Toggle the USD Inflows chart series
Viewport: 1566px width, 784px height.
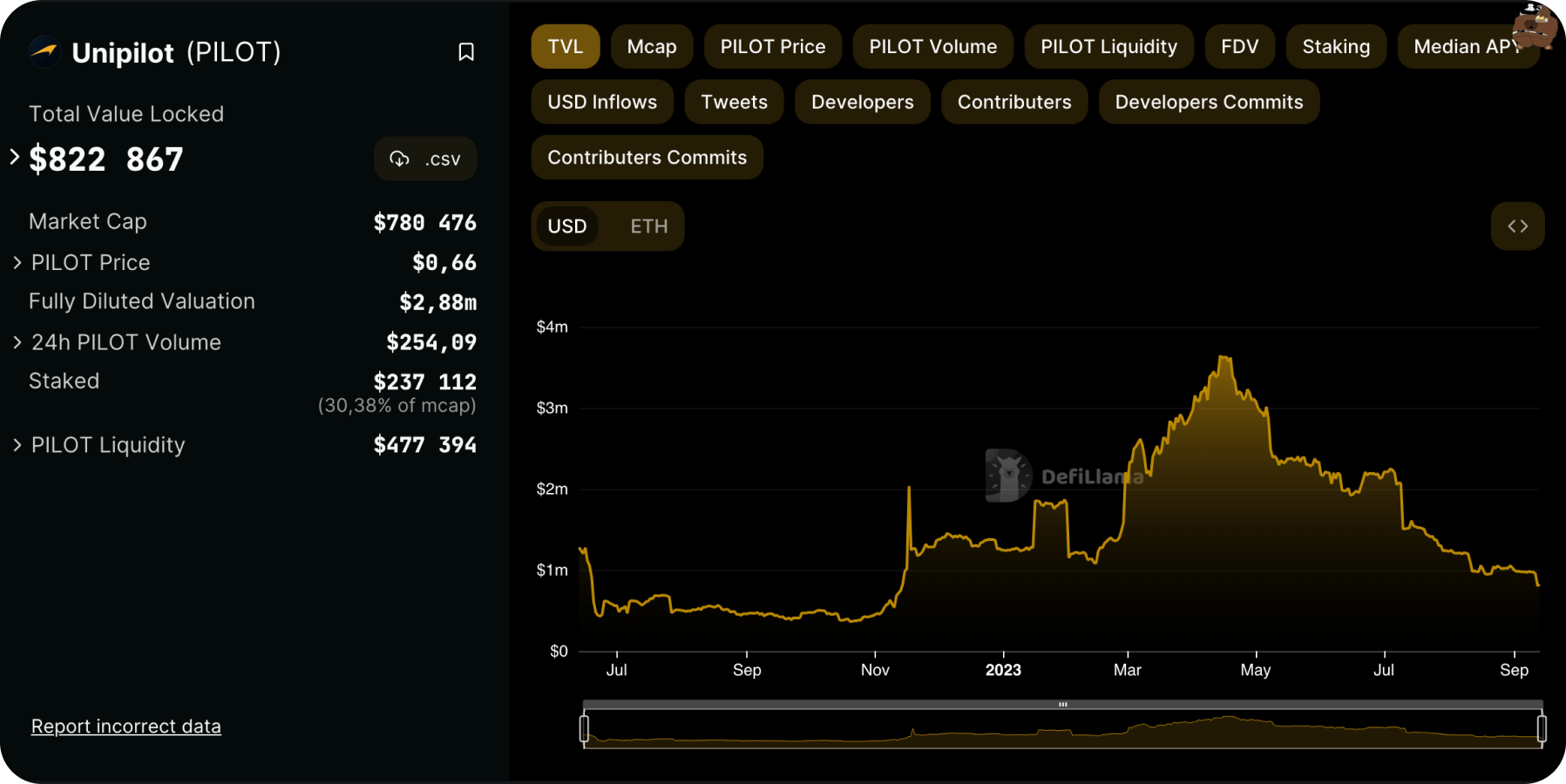pos(602,102)
